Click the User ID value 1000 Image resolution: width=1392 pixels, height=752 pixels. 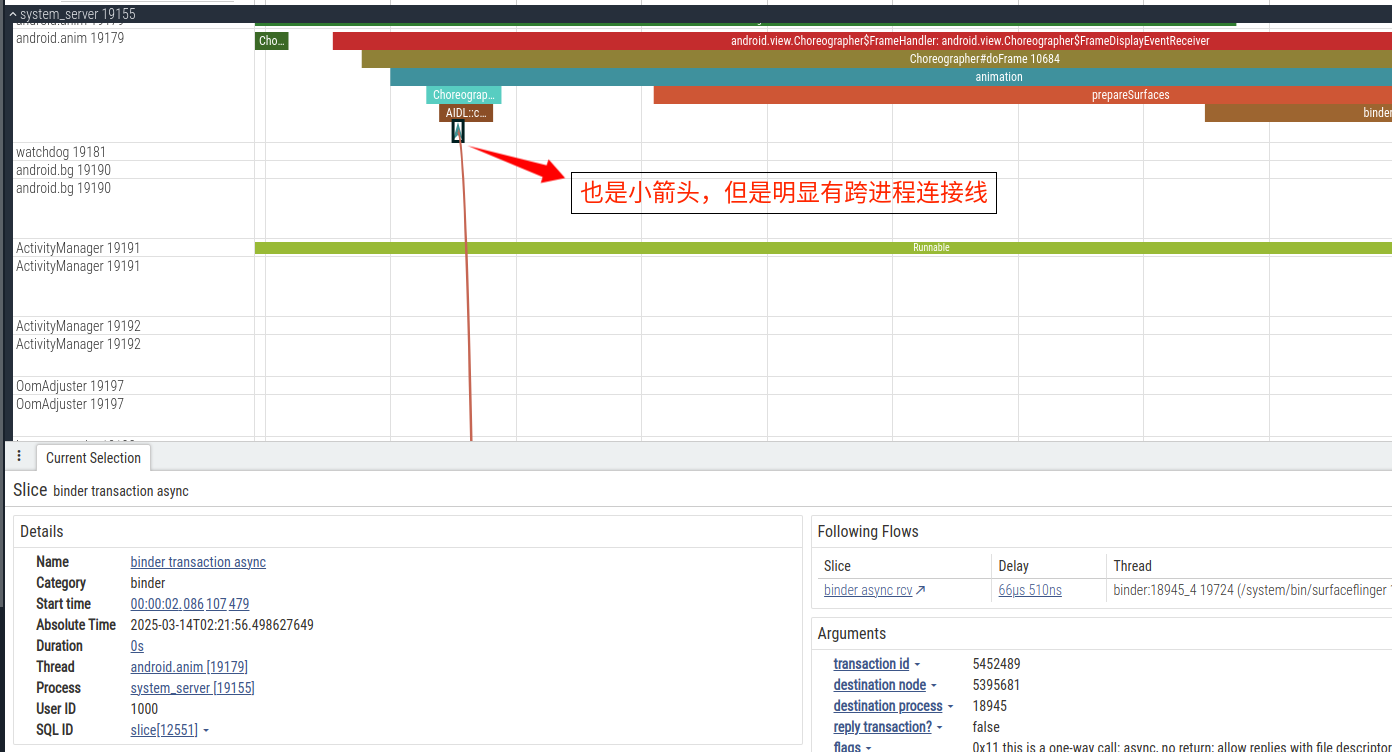pyautogui.click(x=145, y=709)
